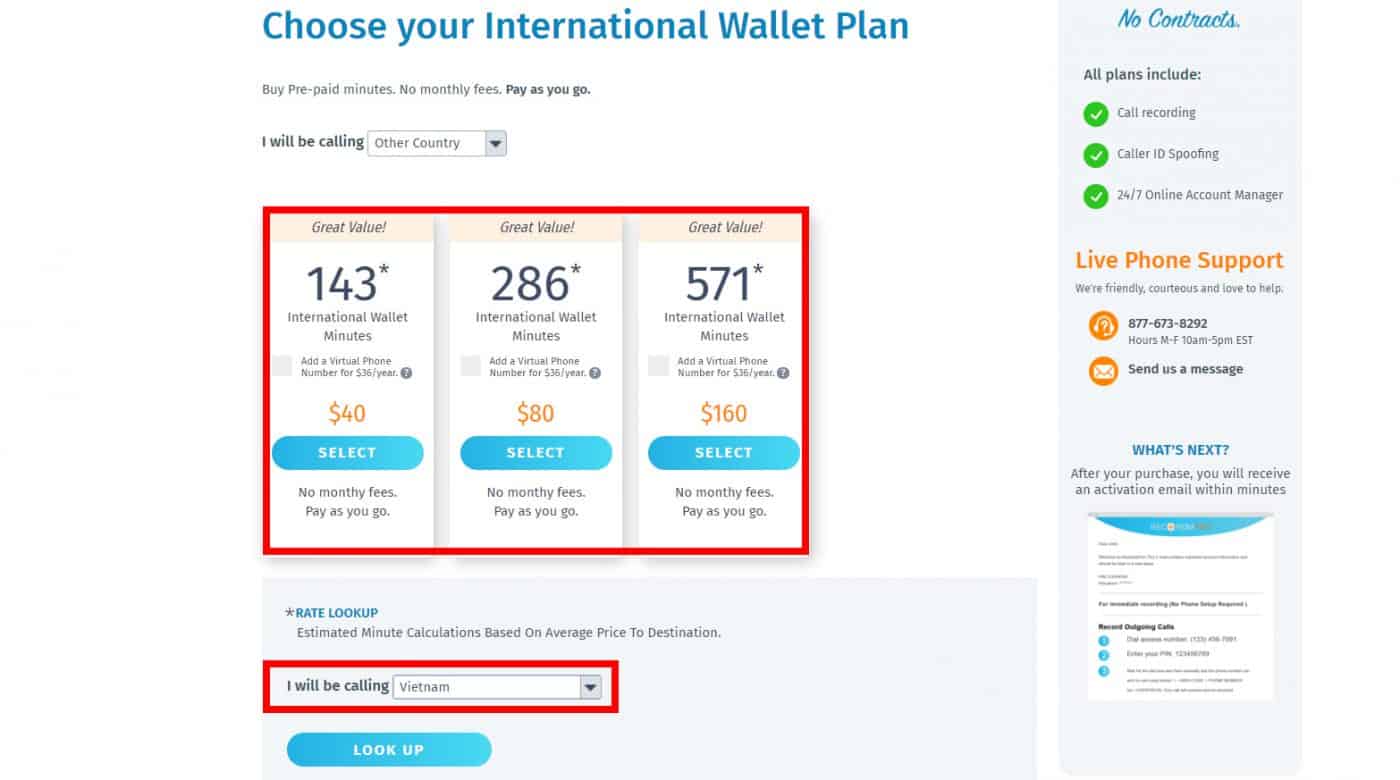Image resolution: width=1400 pixels, height=780 pixels.
Task: Check virtual number box in 143-minute plan
Action: coord(282,366)
